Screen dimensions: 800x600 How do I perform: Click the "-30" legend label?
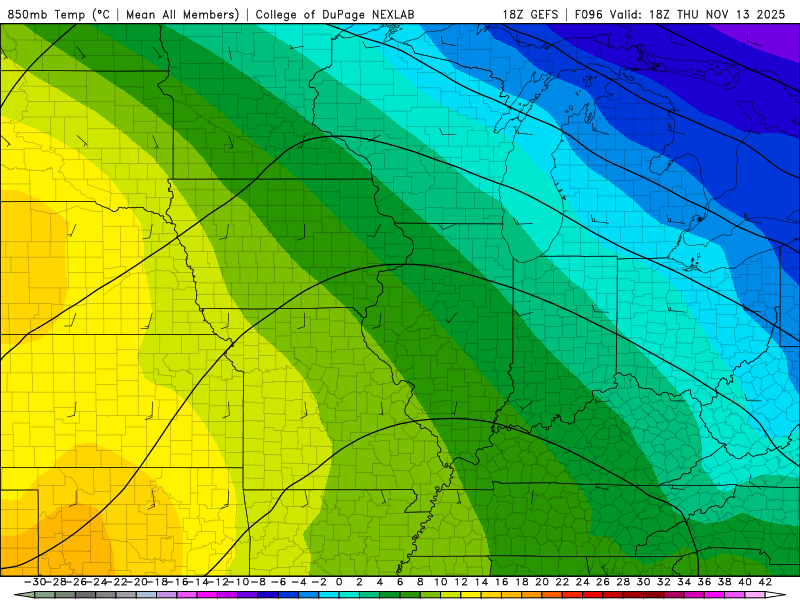point(35,582)
